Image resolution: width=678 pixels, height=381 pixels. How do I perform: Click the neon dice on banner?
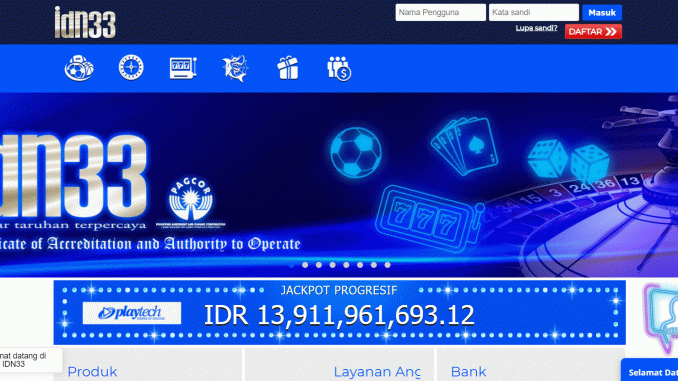coord(569,161)
